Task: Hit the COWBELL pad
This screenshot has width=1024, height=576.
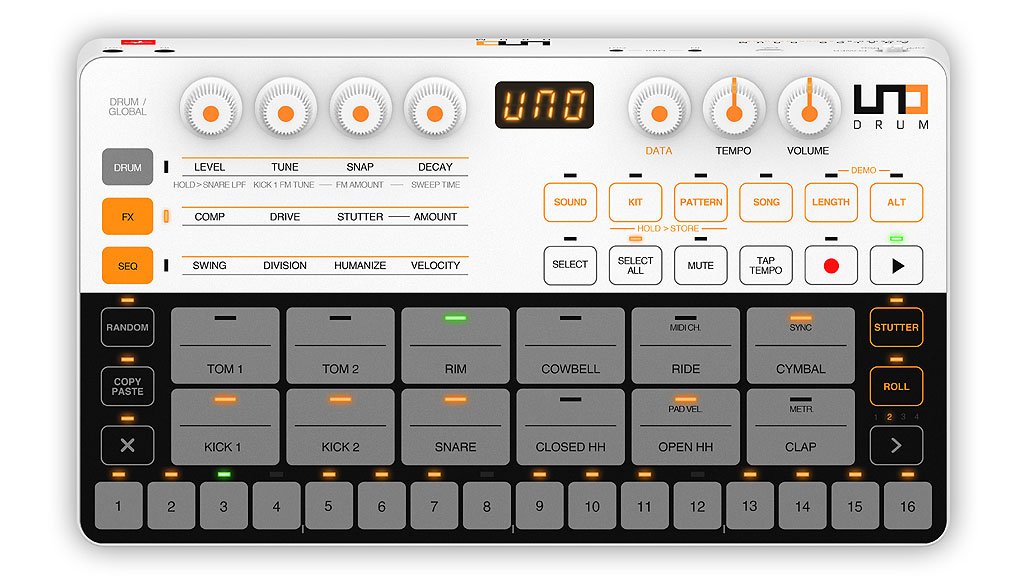Action: (x=570, y=346)
